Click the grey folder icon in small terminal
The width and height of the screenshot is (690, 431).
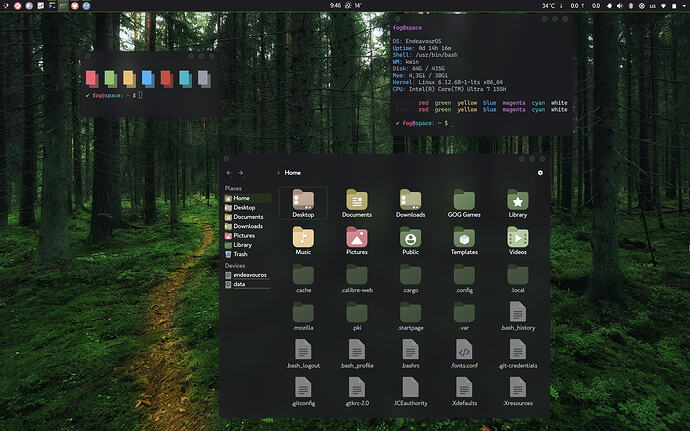204,79
